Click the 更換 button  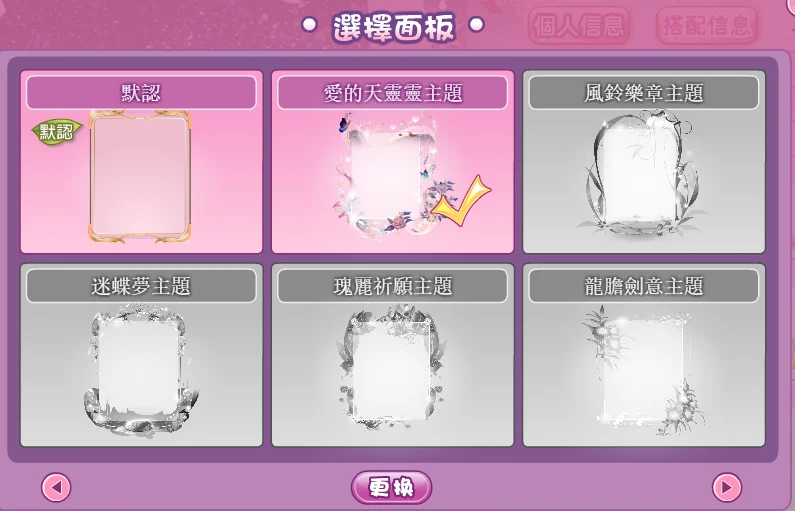point(391,488)
